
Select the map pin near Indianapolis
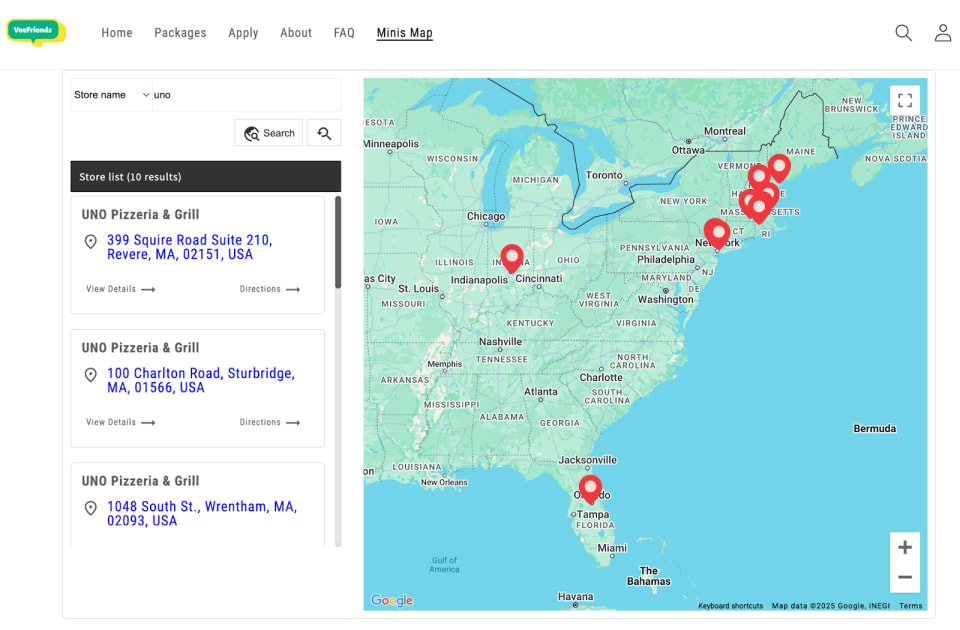(x=512, y=257)
